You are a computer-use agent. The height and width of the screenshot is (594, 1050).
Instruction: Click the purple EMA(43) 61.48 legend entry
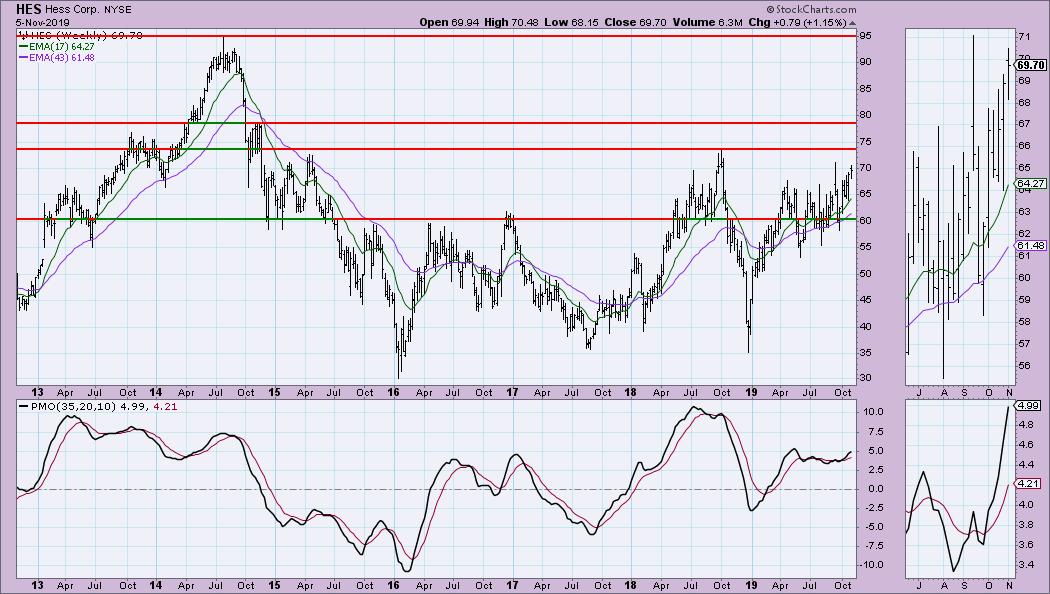(x=58, y=58)
